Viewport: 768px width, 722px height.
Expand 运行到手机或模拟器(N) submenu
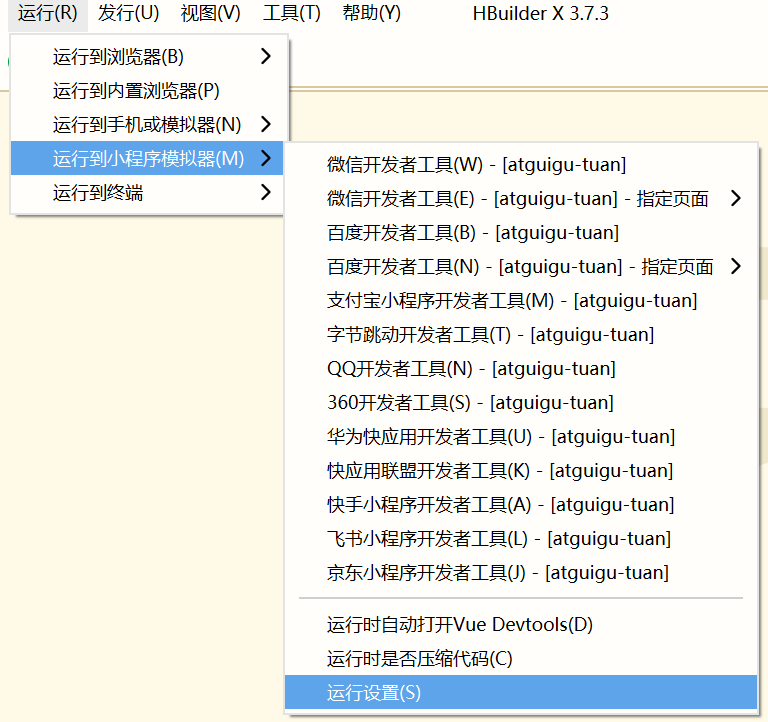point(150,125)
